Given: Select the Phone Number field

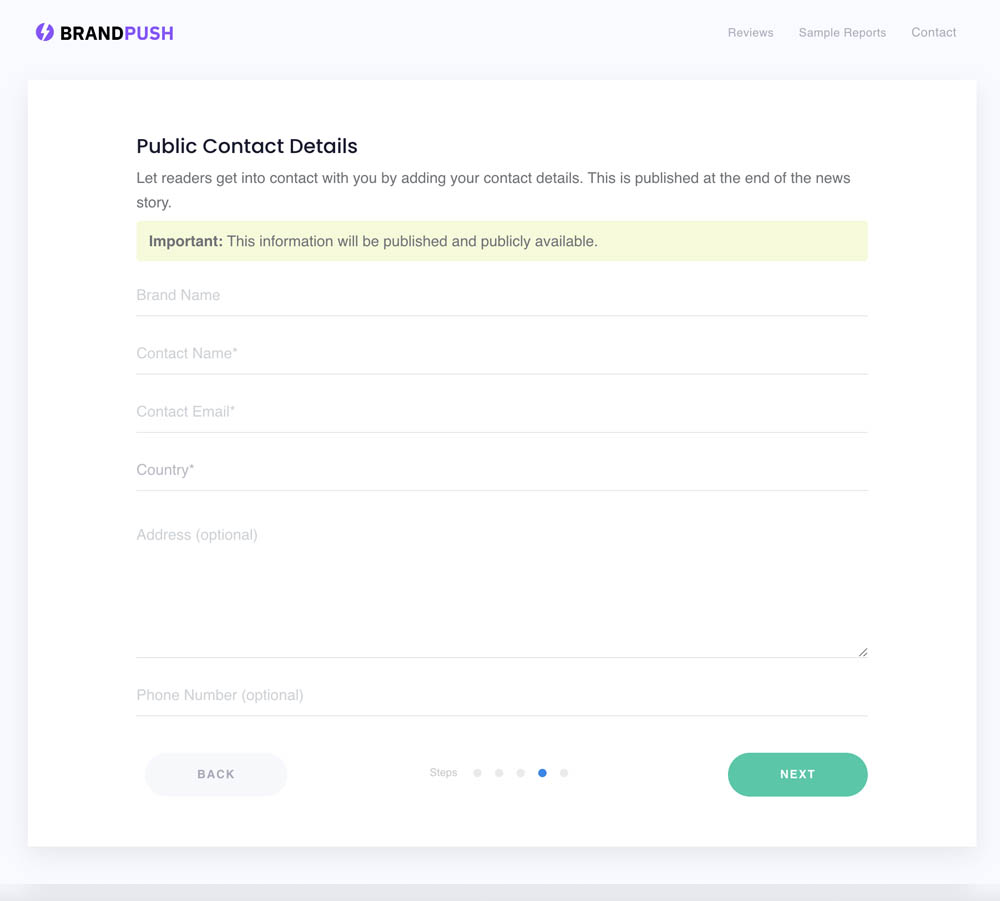Looking at the screenshot, I should tap(500, 698).
